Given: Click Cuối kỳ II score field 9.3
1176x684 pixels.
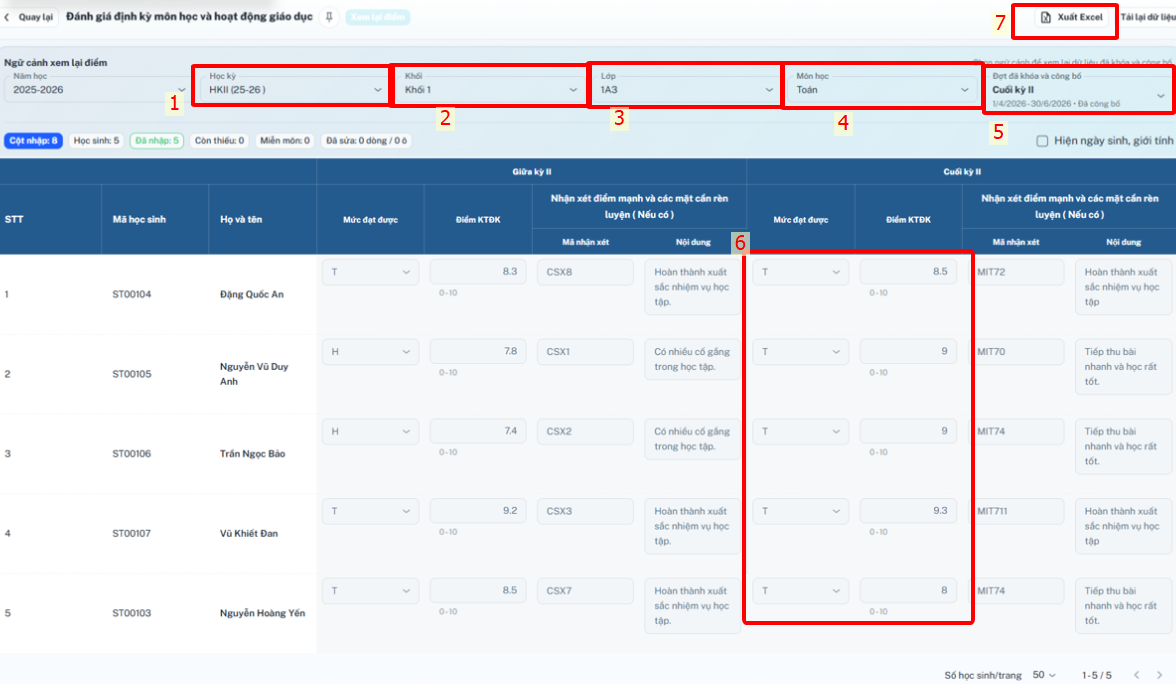Looking at the screenshot, I should point(908,511).
